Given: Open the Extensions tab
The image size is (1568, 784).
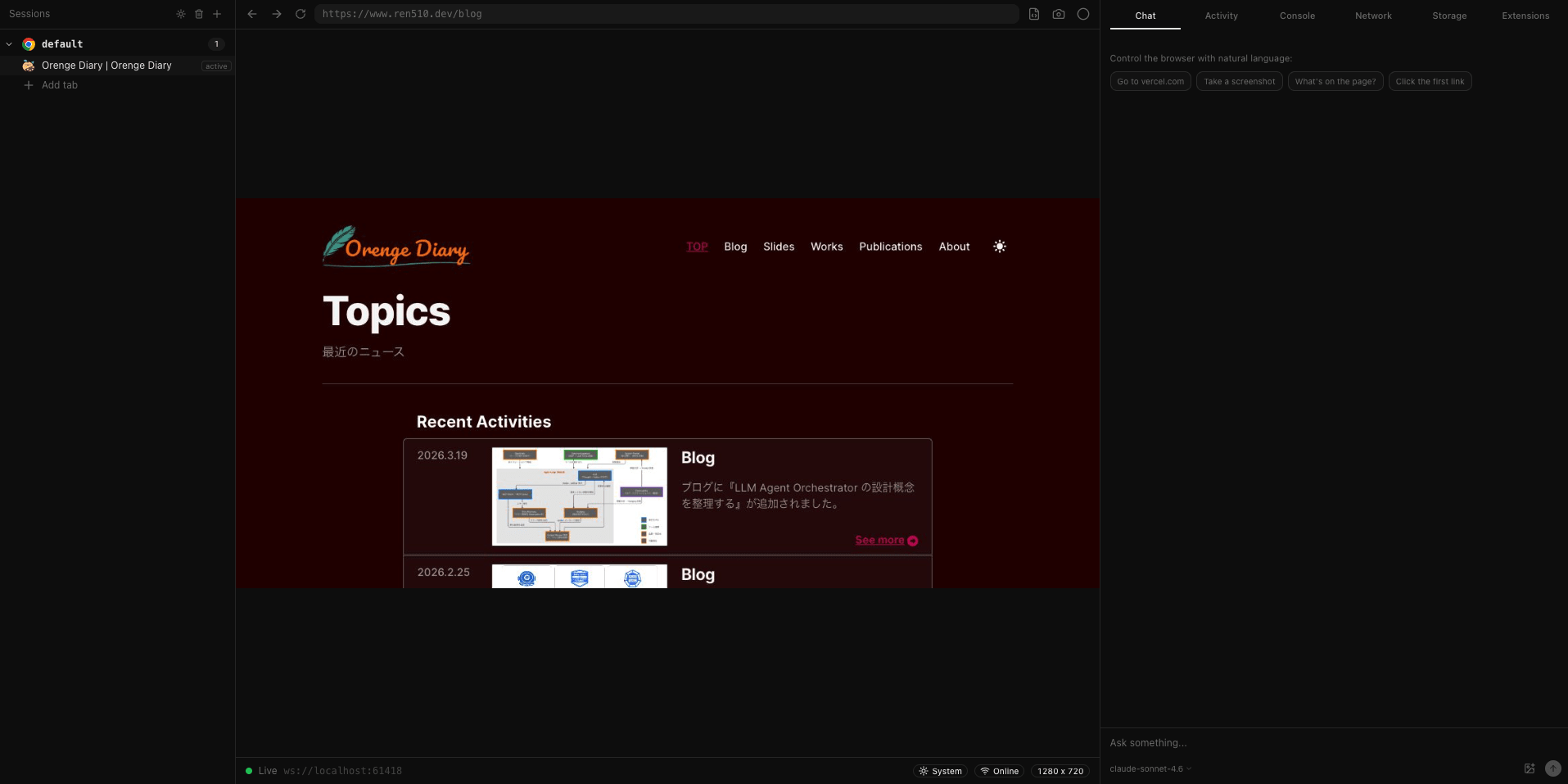Looking at the screenshot, I should [x=1525, y=16].
